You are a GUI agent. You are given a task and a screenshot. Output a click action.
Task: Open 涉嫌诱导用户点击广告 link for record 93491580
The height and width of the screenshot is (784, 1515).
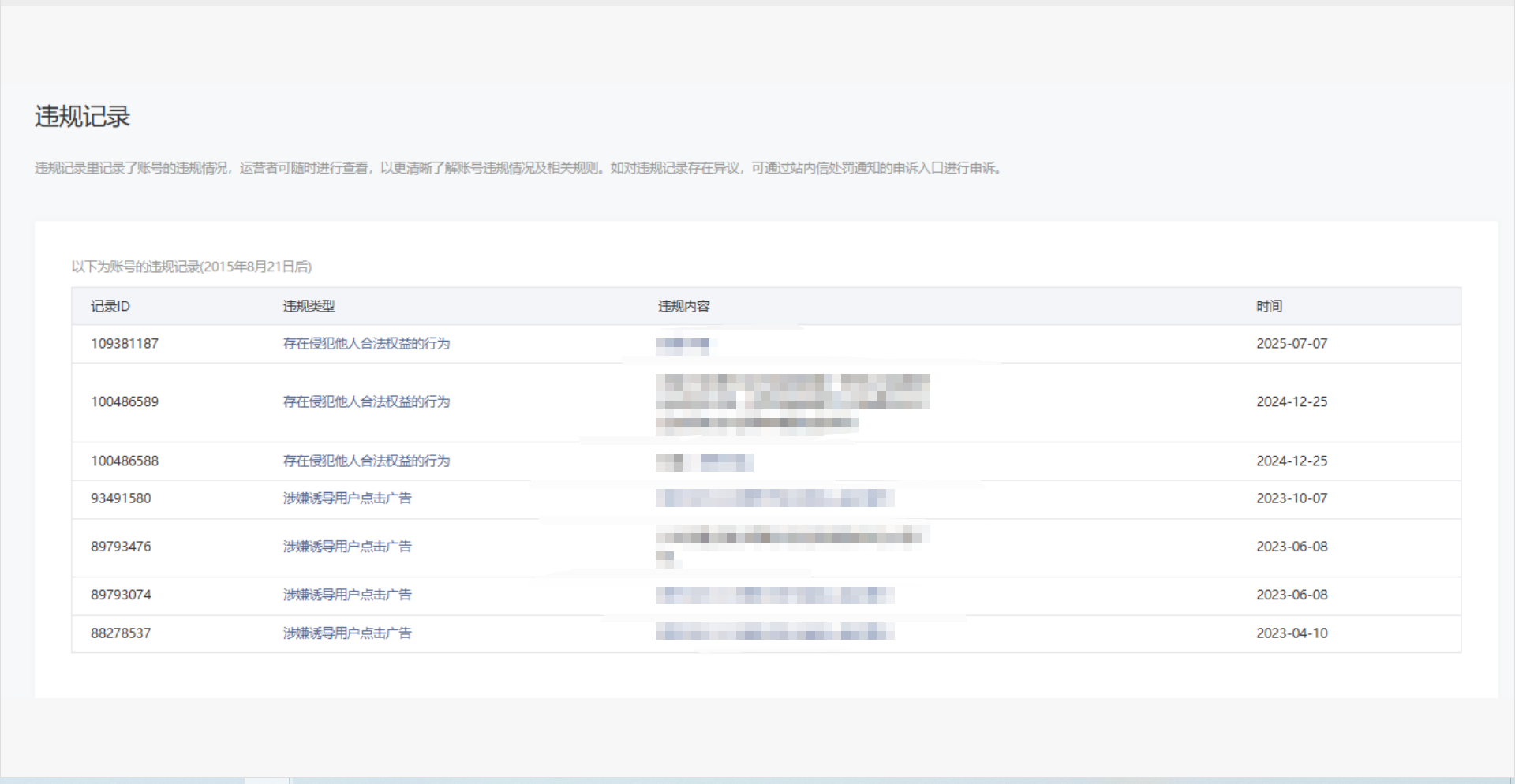(x=347, y=498)
